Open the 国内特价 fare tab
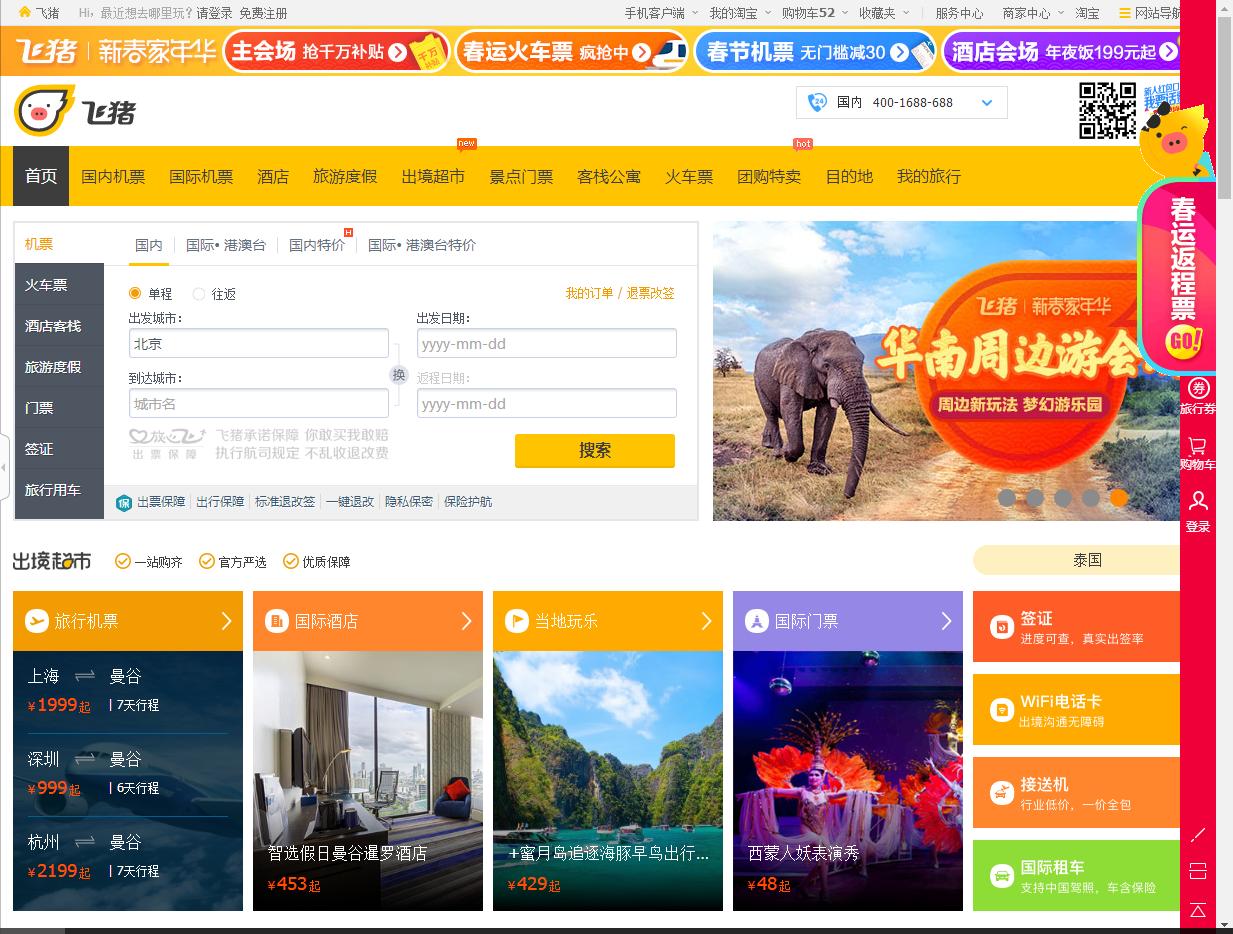This screenshot has height=934, width=1233. pyautogui.click(x=318, y=243)
